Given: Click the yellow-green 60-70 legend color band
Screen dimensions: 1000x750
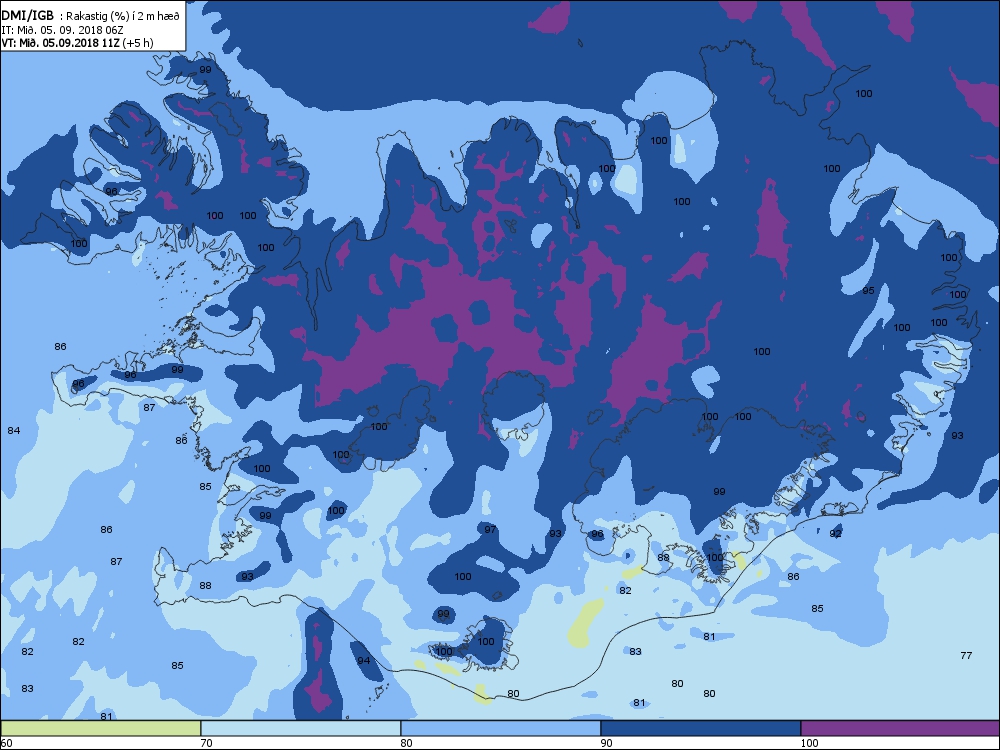Looking at the screenshot, I should pyautogui.click(x=101, y=728).
